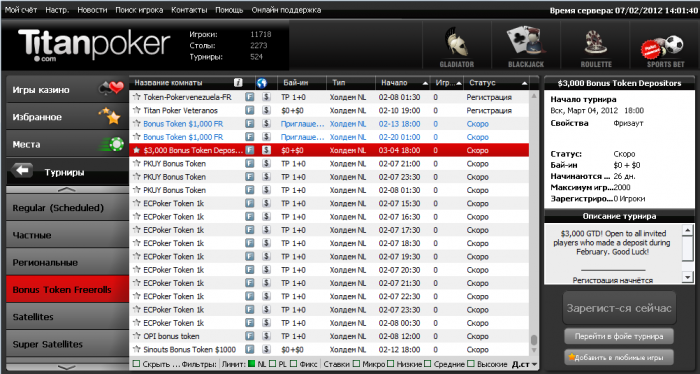This screenshot has width=700, height=374.
Task: Enable the Средние stakes checkbox
Action: [428, 364]
